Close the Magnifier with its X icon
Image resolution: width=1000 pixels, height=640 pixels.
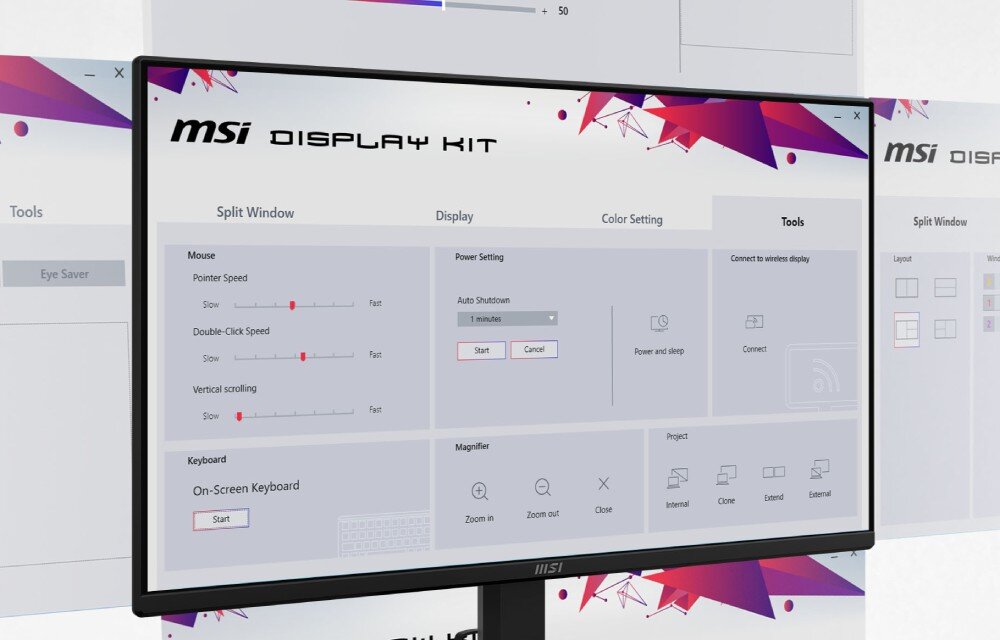603,486
